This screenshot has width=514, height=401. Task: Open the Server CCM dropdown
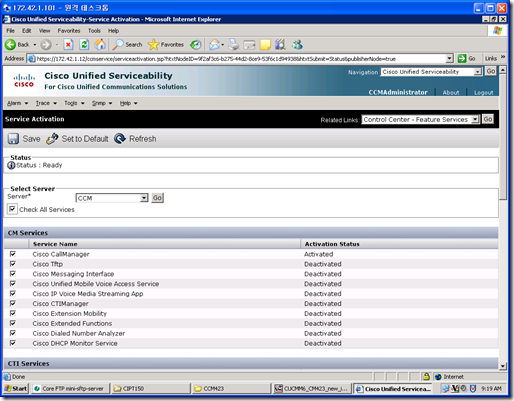click(112, 198)
